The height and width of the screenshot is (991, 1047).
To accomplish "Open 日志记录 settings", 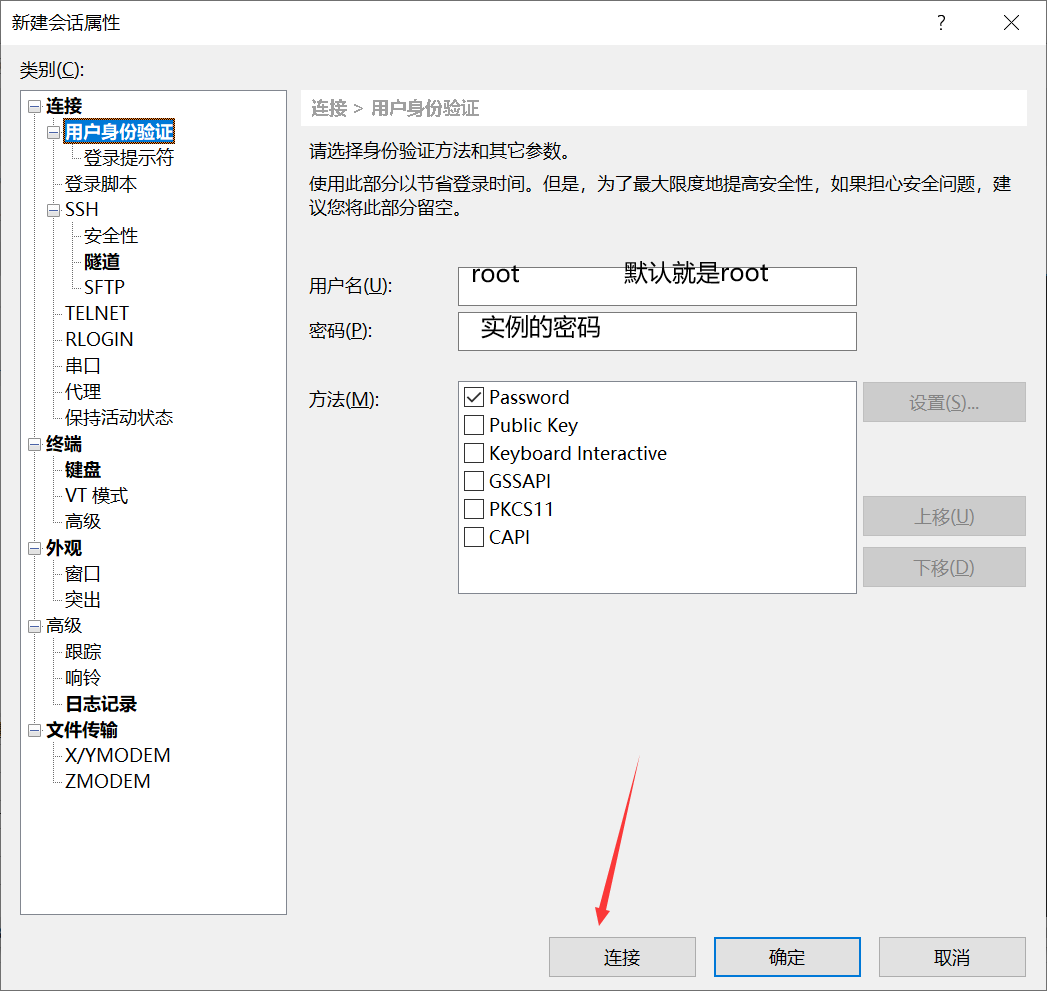I will pos(101,705).
